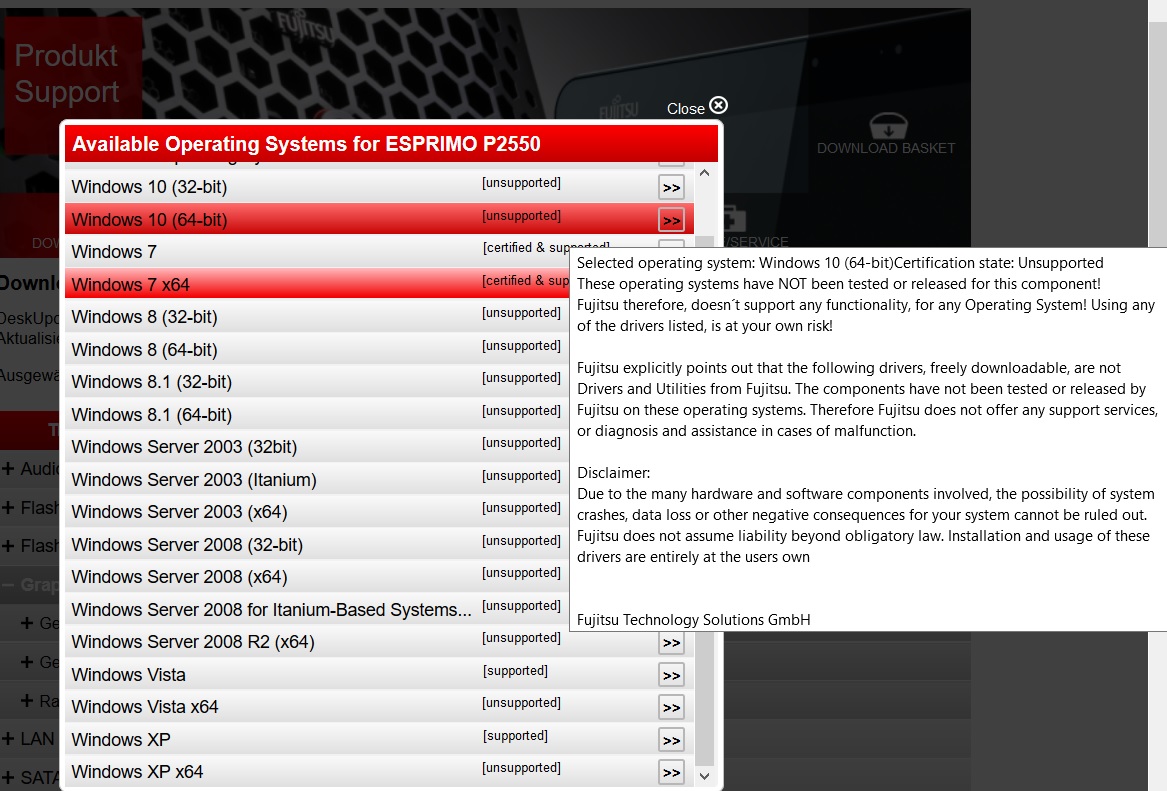Click >> next to Windows Server 2008 R2 (x64)
This screenshot has height=791, width=1167.
671,643
